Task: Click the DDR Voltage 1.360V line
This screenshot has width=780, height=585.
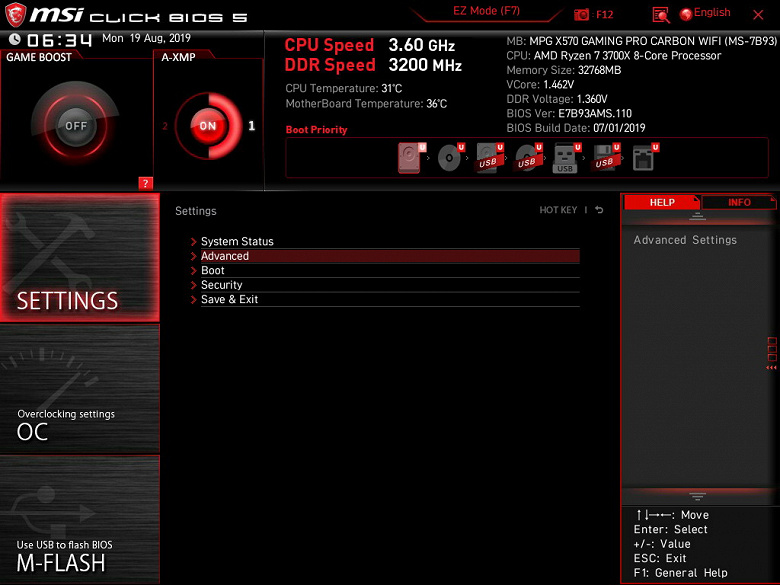Action: 557,99
